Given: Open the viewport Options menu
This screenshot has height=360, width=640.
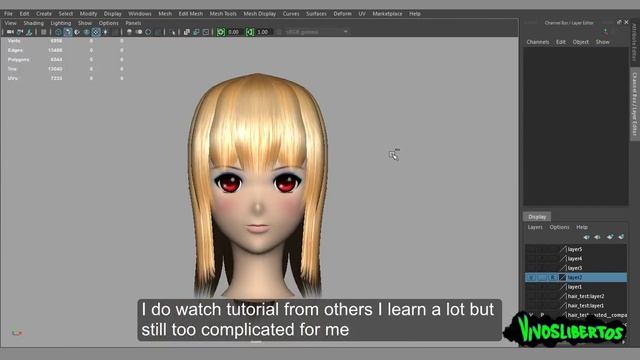Looking at the screenshot, I should (x=109, y=23).
